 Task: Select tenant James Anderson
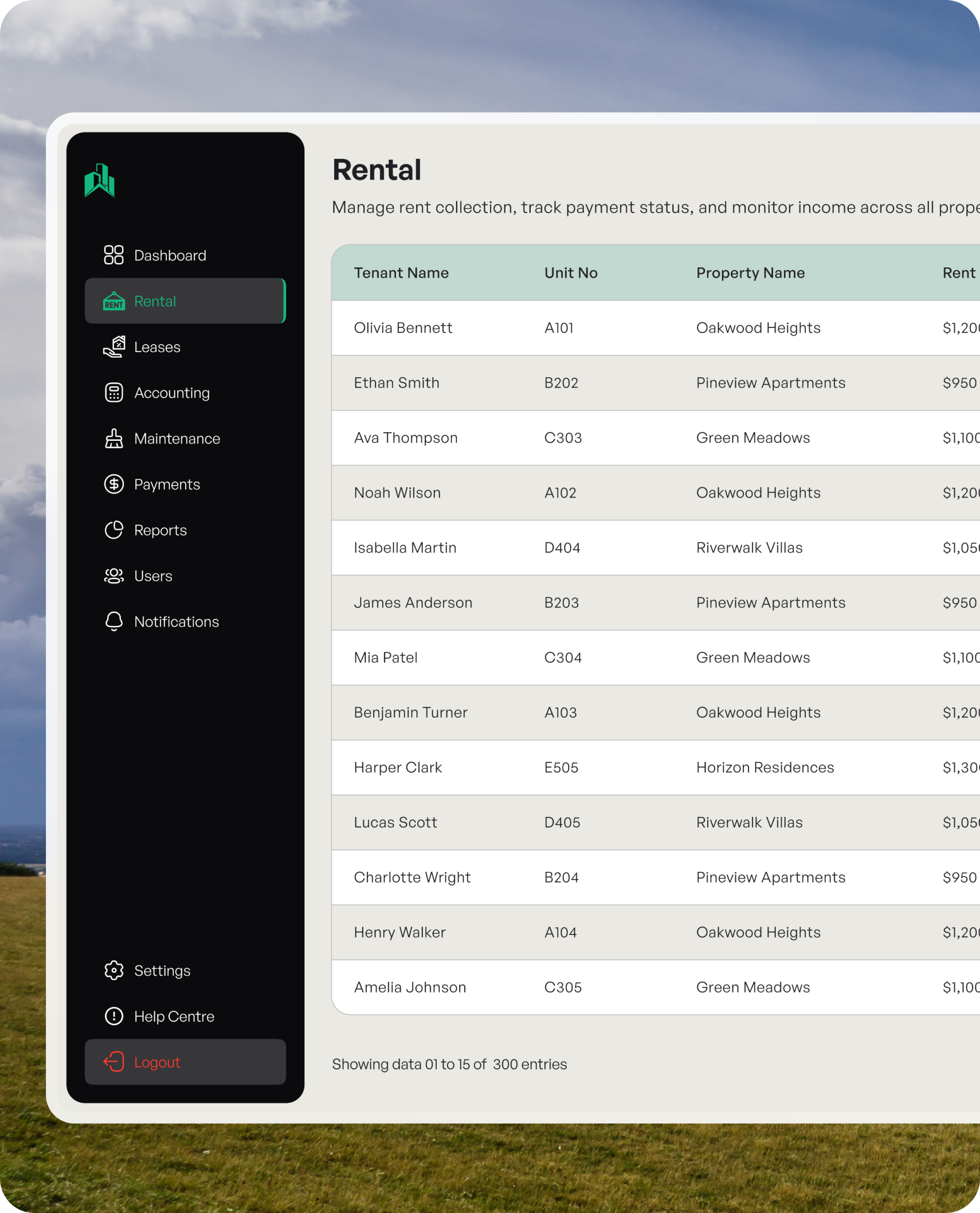(413, 602)
